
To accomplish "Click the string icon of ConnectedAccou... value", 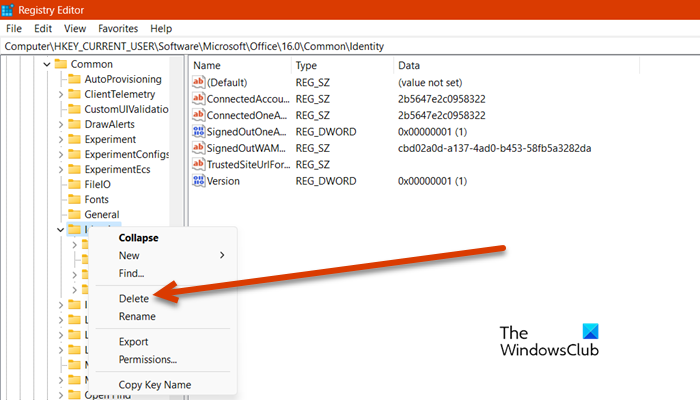I will pos(198,99).
